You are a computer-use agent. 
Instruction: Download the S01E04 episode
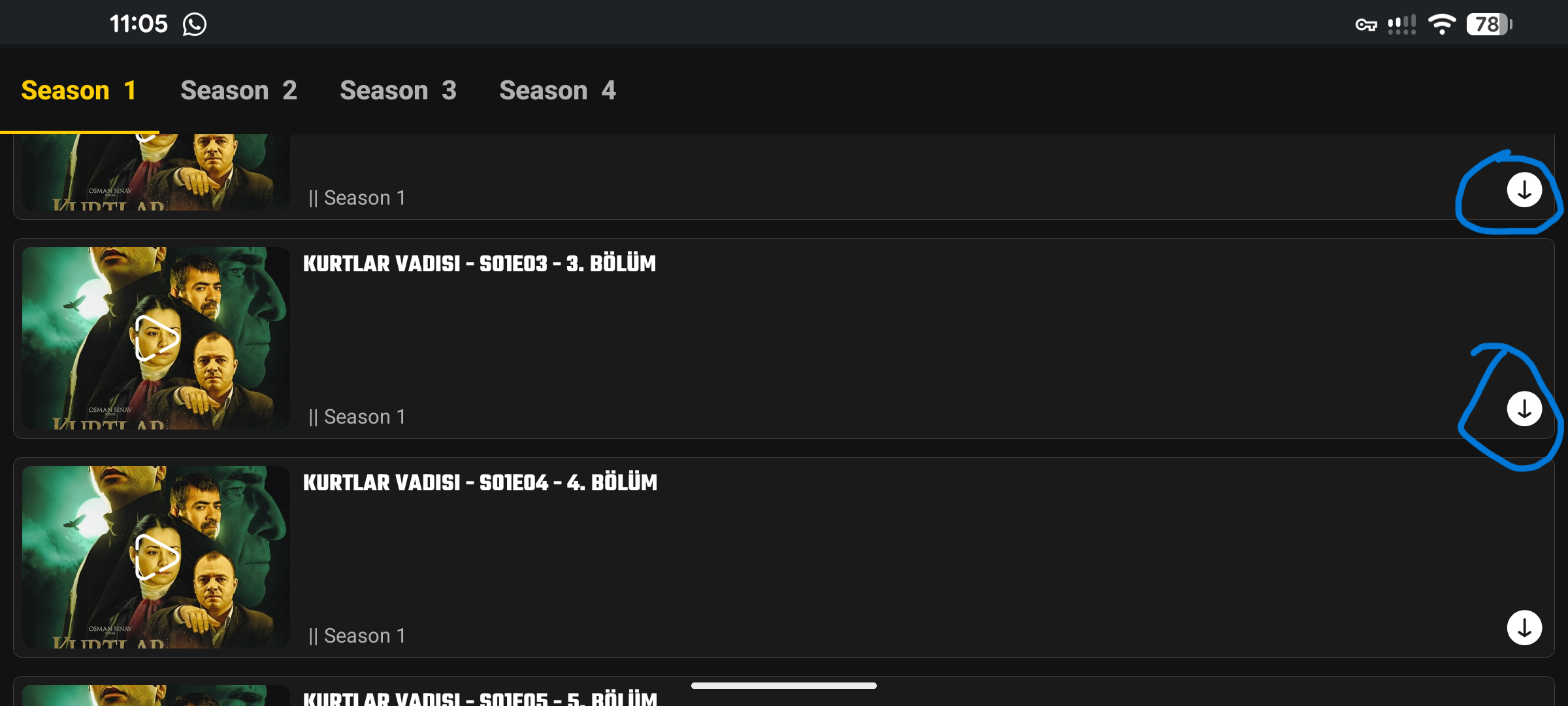click(1524, 628)
